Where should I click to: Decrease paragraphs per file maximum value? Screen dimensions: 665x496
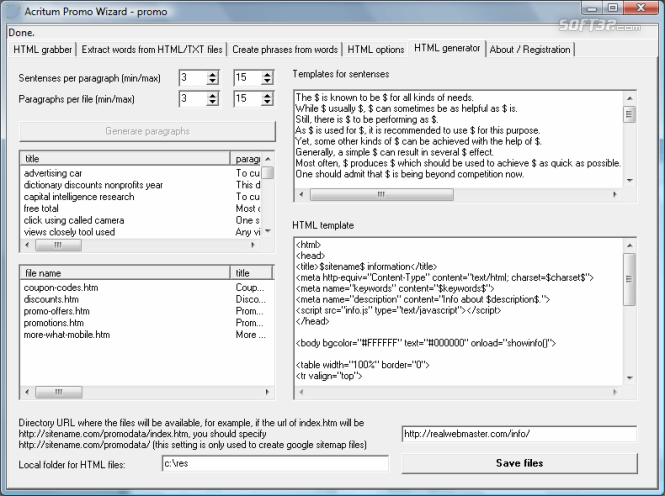pyautogui.click(x=267, y=103)
